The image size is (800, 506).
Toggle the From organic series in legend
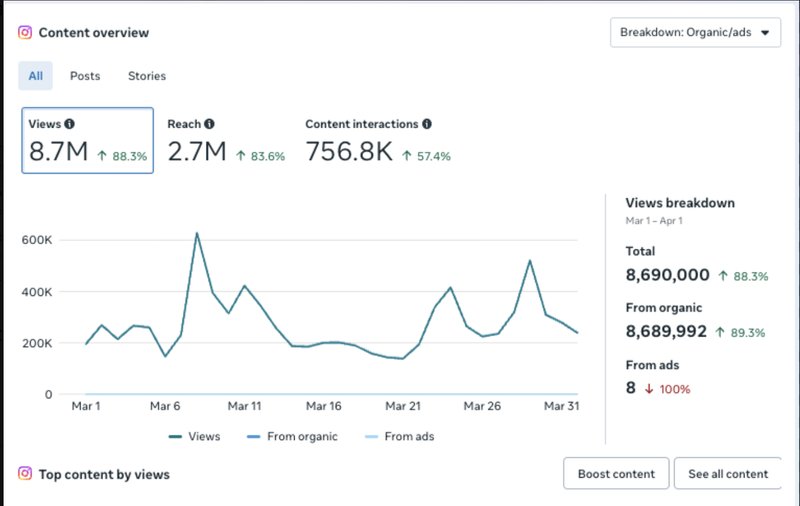292,437
